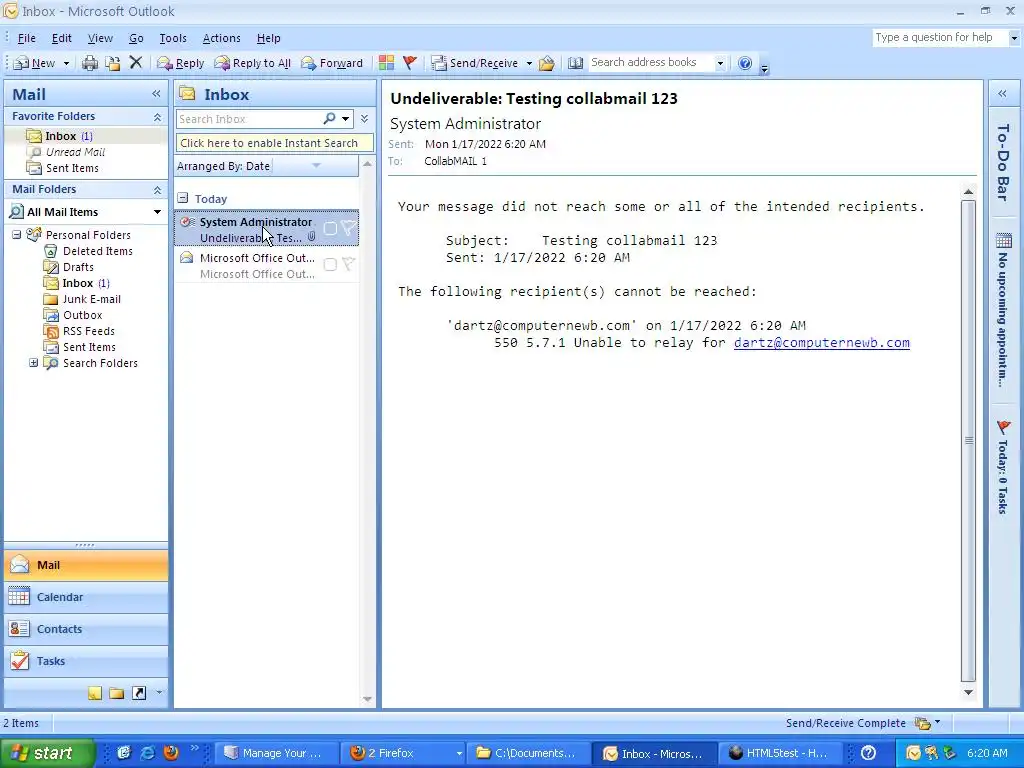
Task: Create a new mail with New button
Action: [x=34, y=63]
